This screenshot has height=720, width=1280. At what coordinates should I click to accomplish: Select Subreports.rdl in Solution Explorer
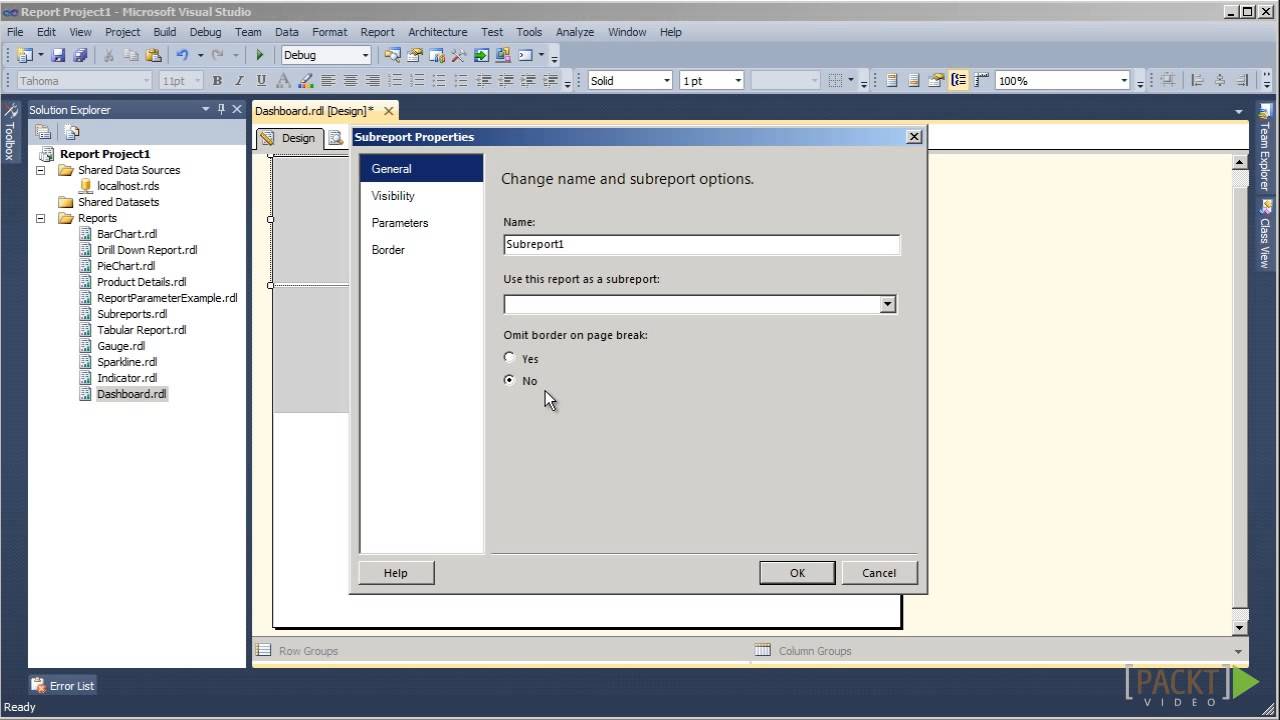[132, 314]
